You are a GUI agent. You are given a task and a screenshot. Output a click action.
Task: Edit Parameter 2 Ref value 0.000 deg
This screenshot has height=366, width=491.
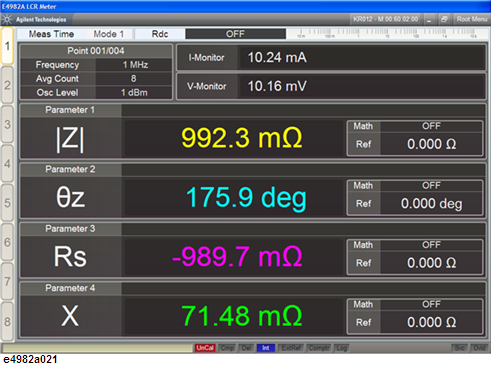click(431, 203)
